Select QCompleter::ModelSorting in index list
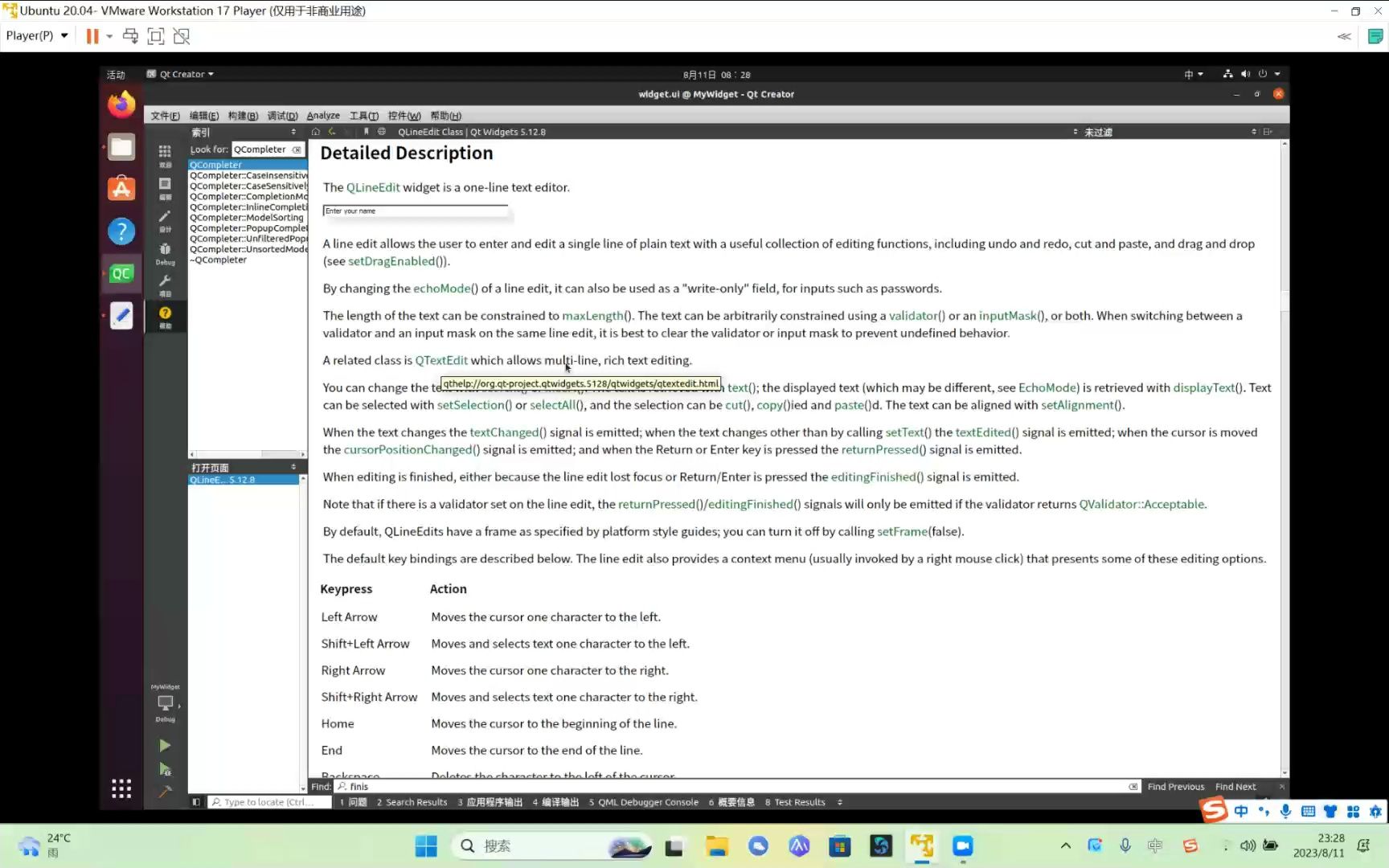The image size is (1389, 868). (247, 218)
